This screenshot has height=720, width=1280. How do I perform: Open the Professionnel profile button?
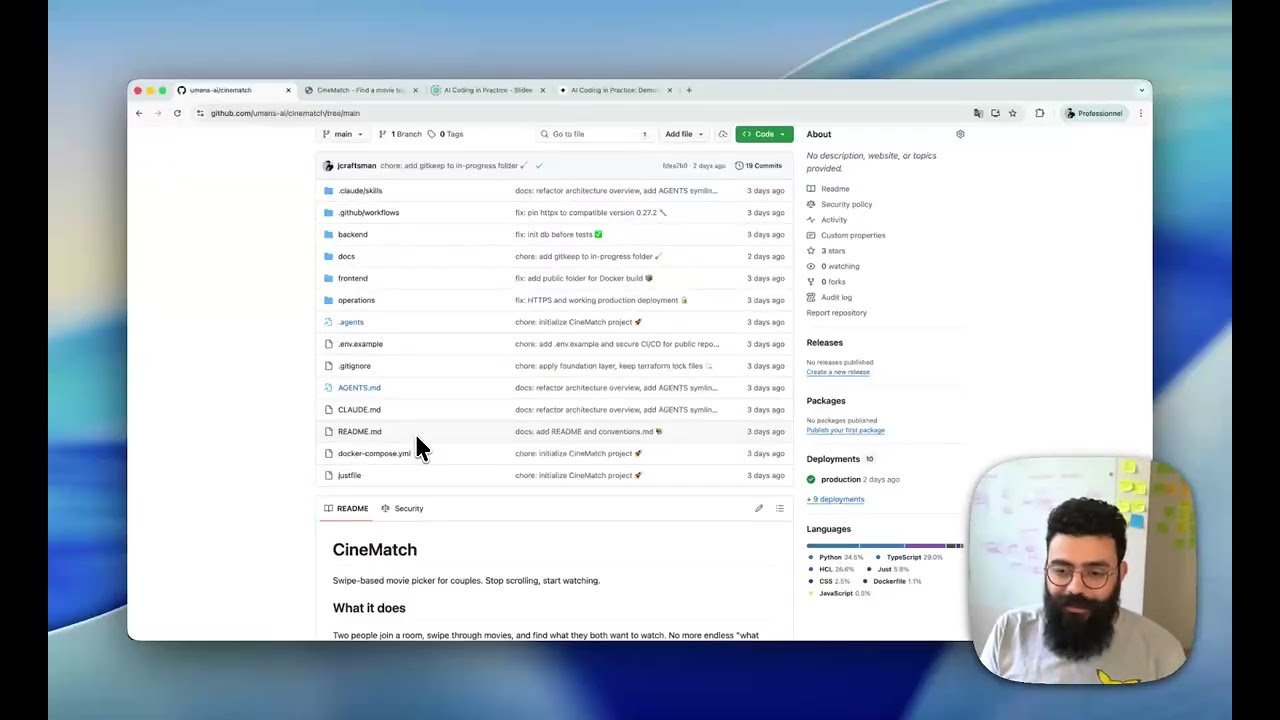(1094, 113)
